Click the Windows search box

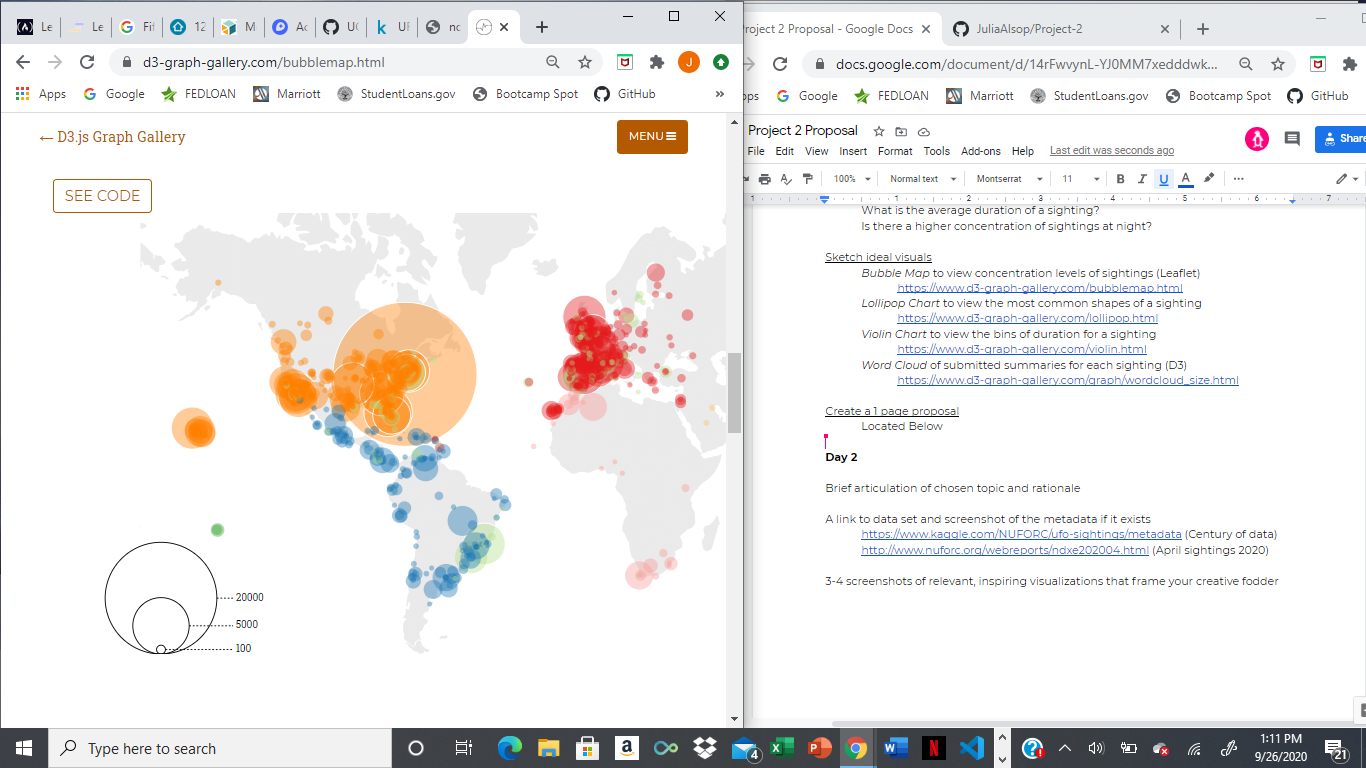pos(221,748)
